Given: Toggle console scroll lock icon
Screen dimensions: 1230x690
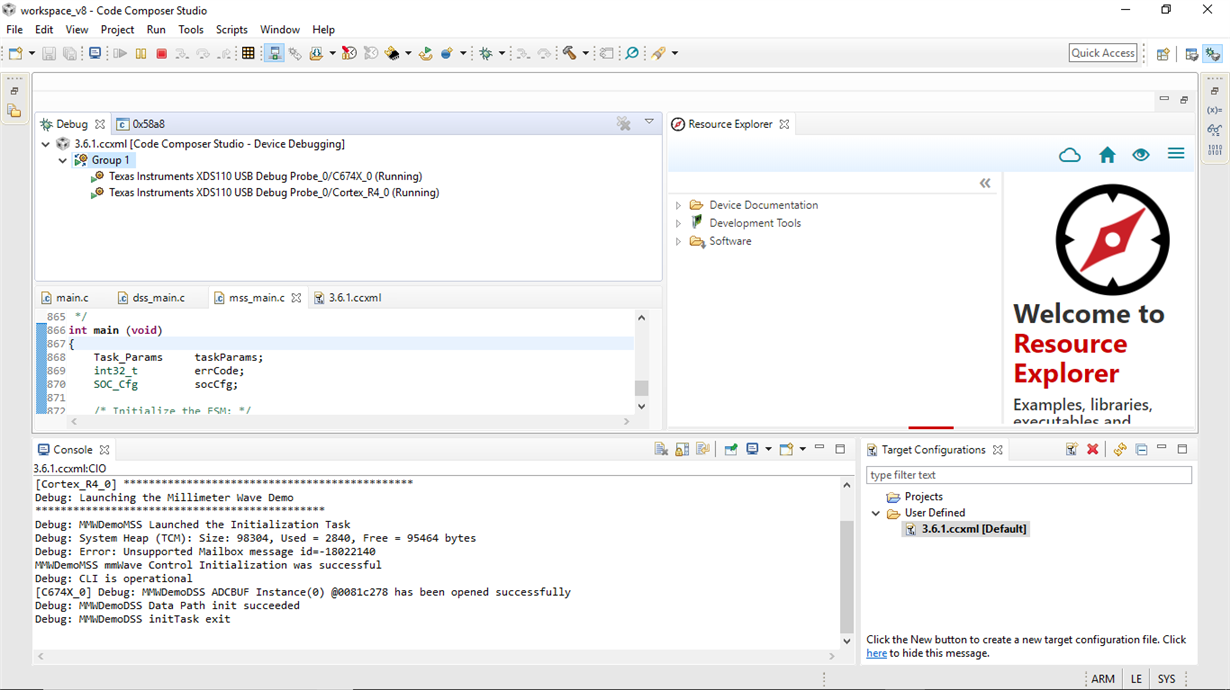Looking at the screenshot, I should [682, 450].
